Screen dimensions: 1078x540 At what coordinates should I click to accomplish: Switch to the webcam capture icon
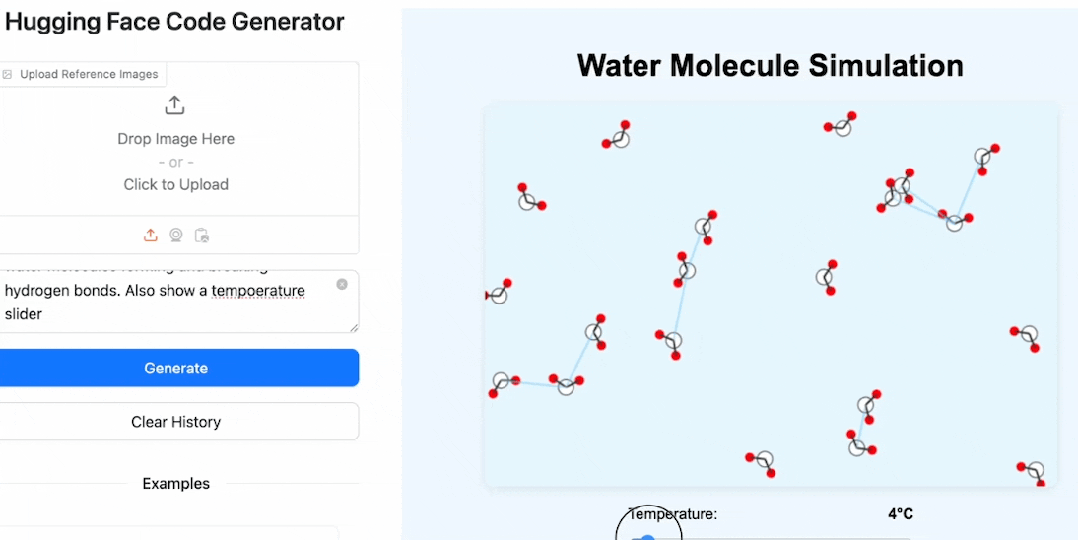[176, 235]
